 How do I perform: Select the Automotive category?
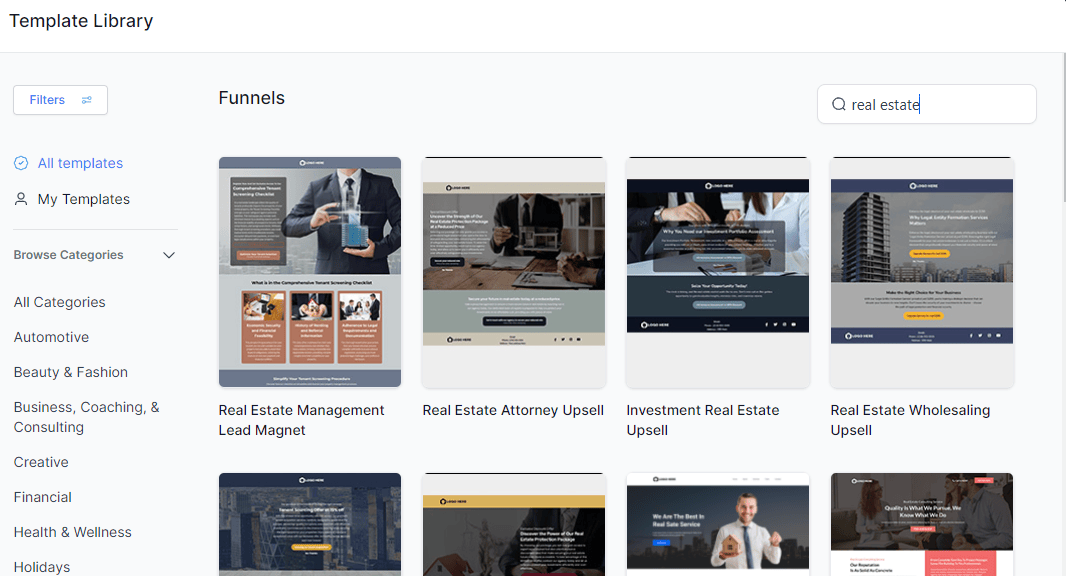coord(52,337)
